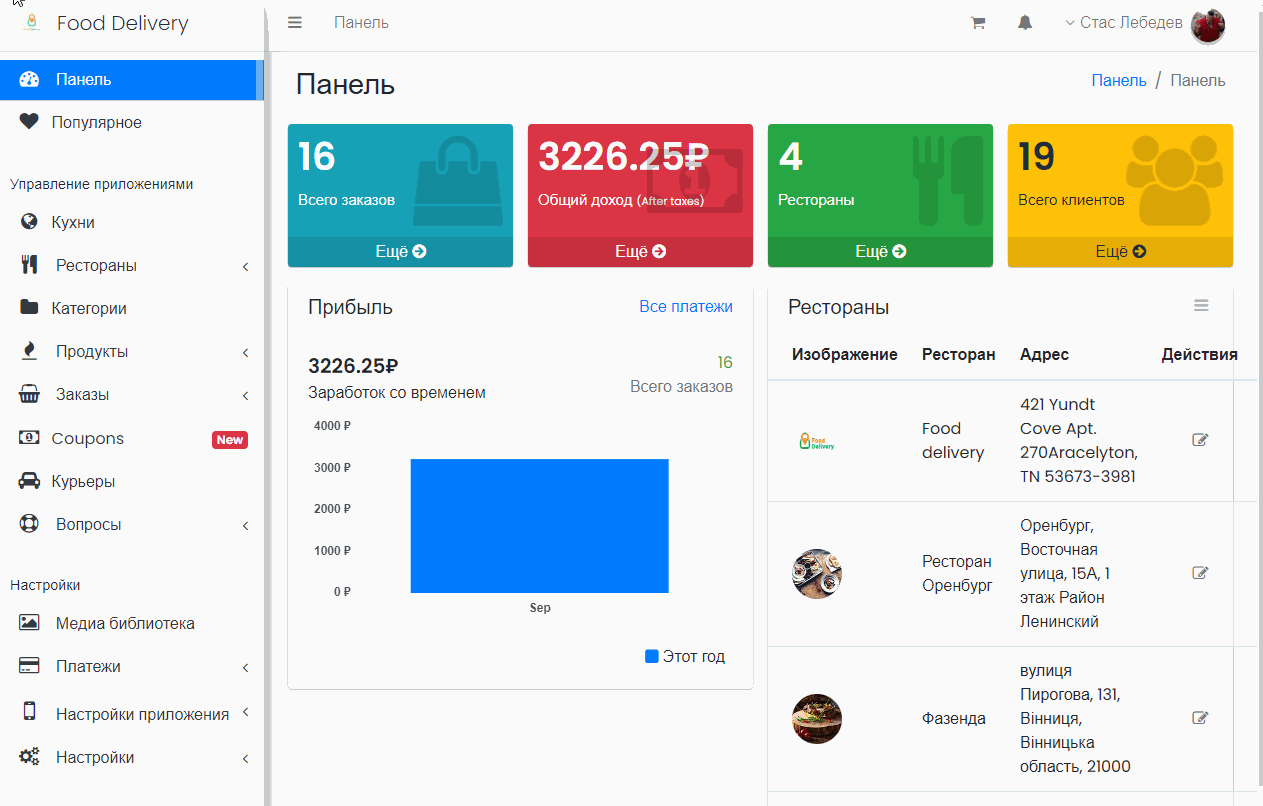The height and width of the screenshot is (806, 1263).
Task: Toggle the sidebar with the hamburger icon
Action: click(295, 23)
